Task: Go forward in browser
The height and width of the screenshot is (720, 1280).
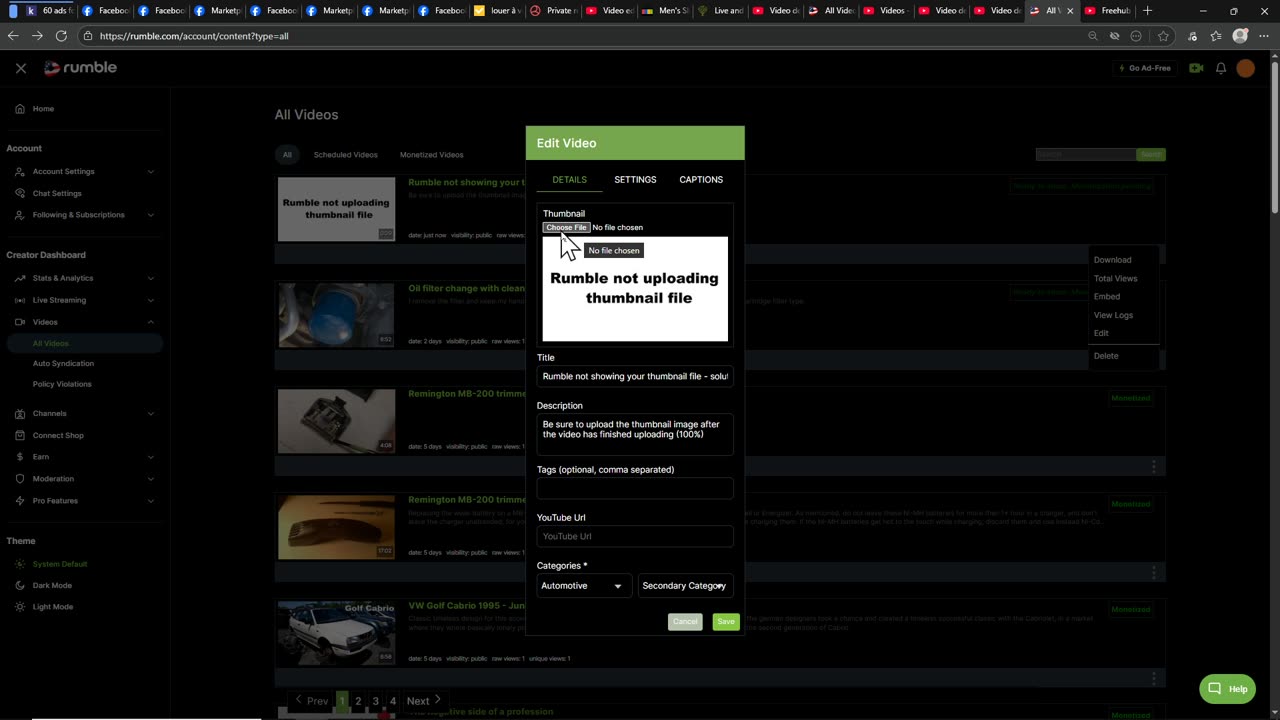Action: coord(37,36)
